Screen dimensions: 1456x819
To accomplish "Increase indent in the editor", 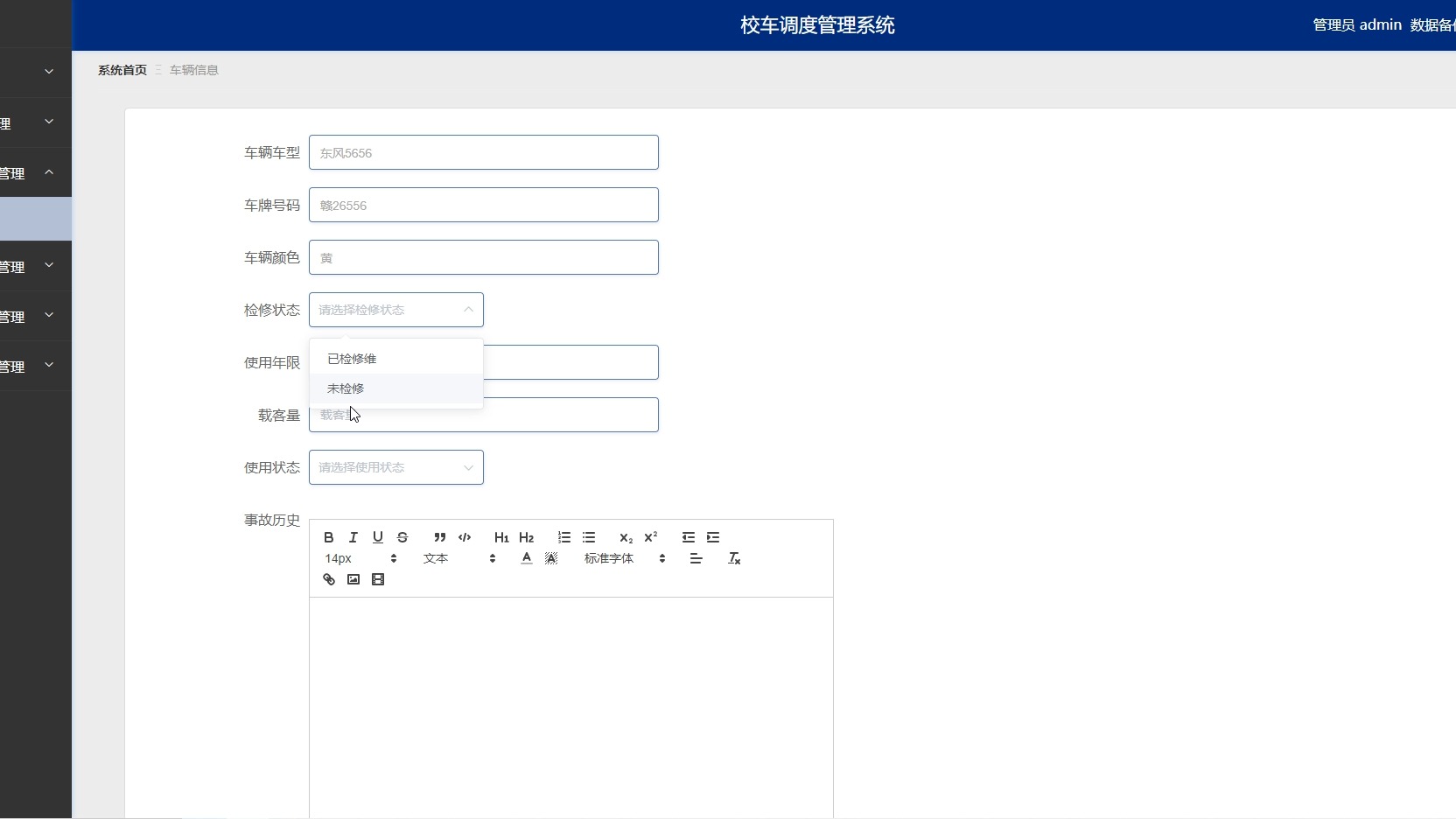I will tap(713, 537).
